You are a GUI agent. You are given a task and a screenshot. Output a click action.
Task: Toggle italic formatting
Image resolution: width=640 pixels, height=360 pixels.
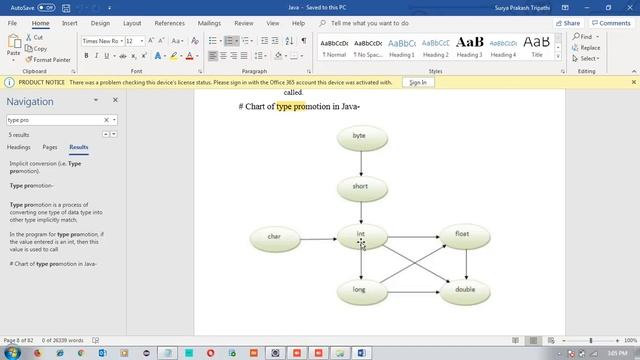point(96,56)
